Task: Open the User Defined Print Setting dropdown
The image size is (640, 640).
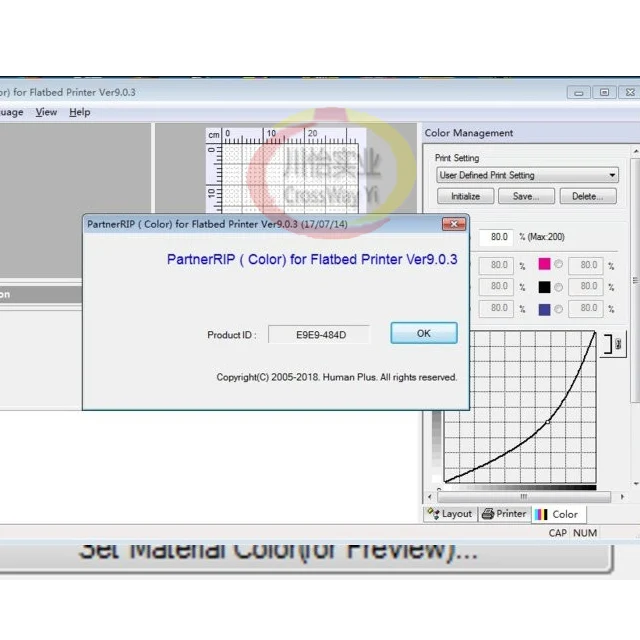Action: [527, 175]
